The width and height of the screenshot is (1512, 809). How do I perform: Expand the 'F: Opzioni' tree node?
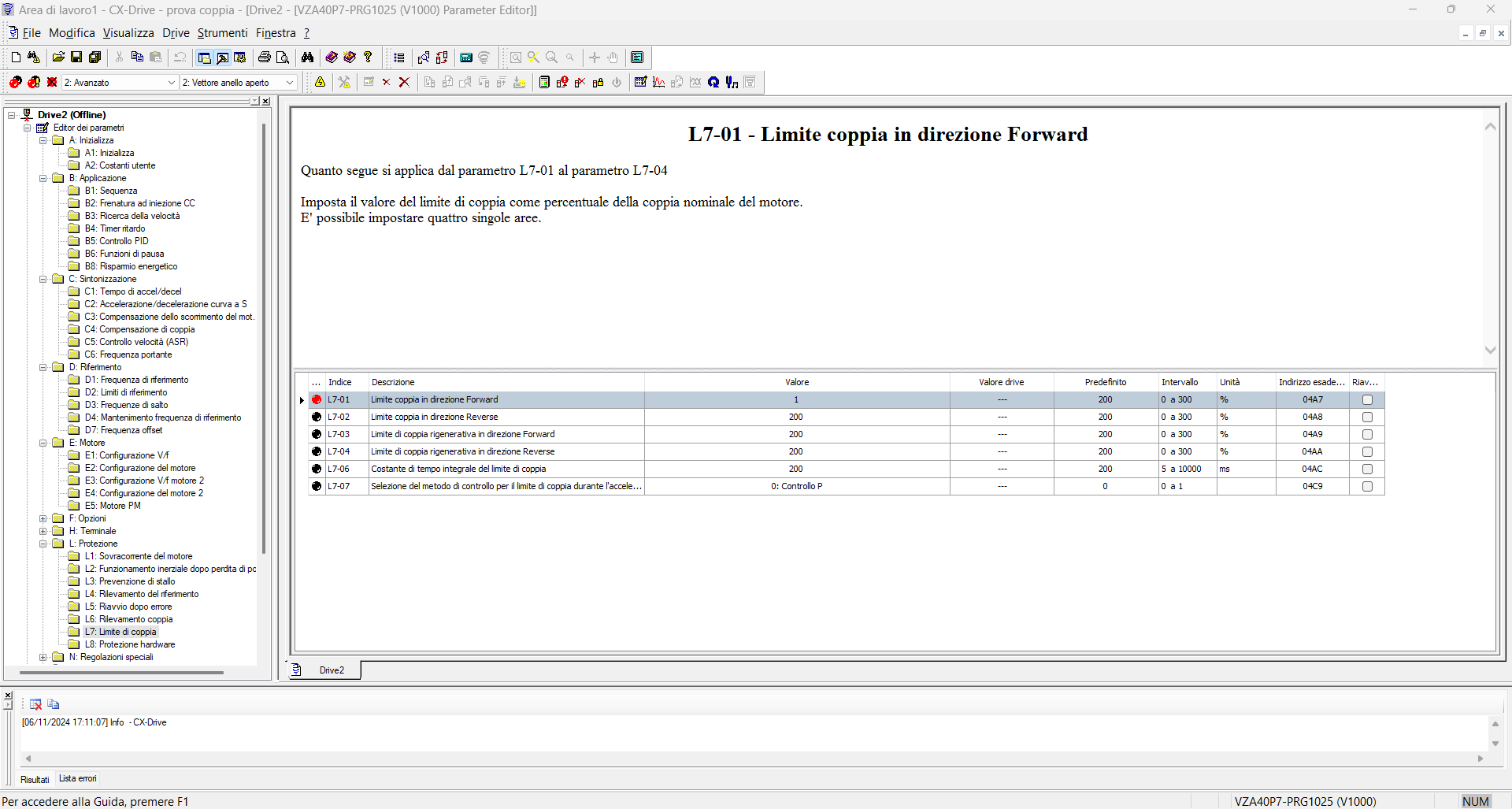(43, 518)
